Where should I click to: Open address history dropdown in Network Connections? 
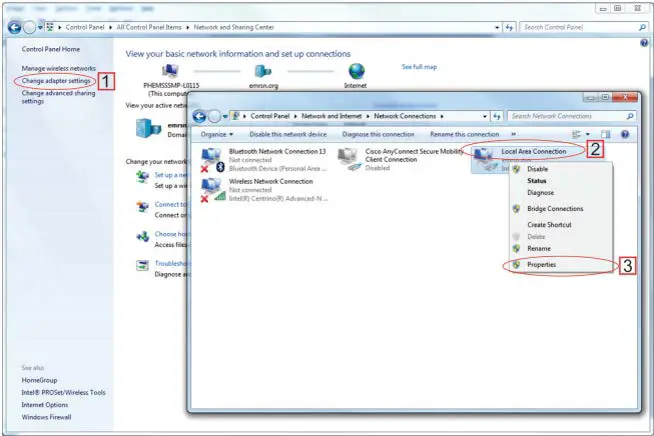click(x=485, y=116)
